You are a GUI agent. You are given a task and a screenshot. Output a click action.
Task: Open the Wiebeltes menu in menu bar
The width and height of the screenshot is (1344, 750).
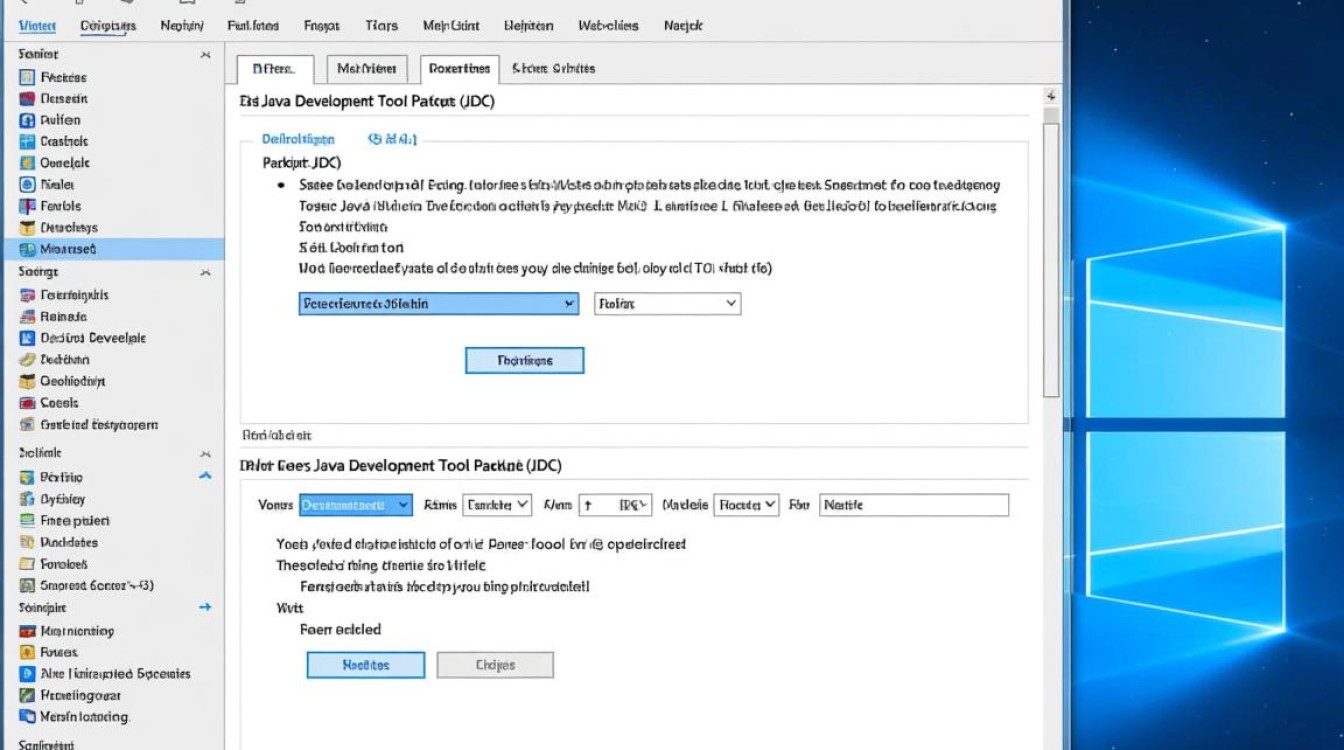click(x=608, y=26)
